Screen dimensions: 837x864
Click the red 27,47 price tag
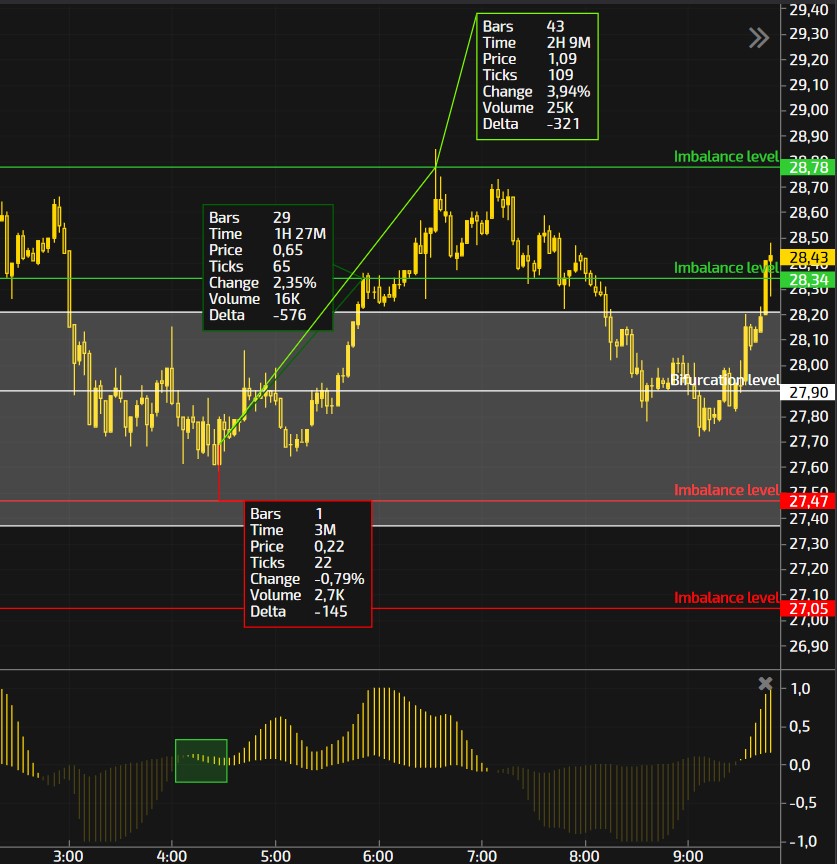coord(806,500)
